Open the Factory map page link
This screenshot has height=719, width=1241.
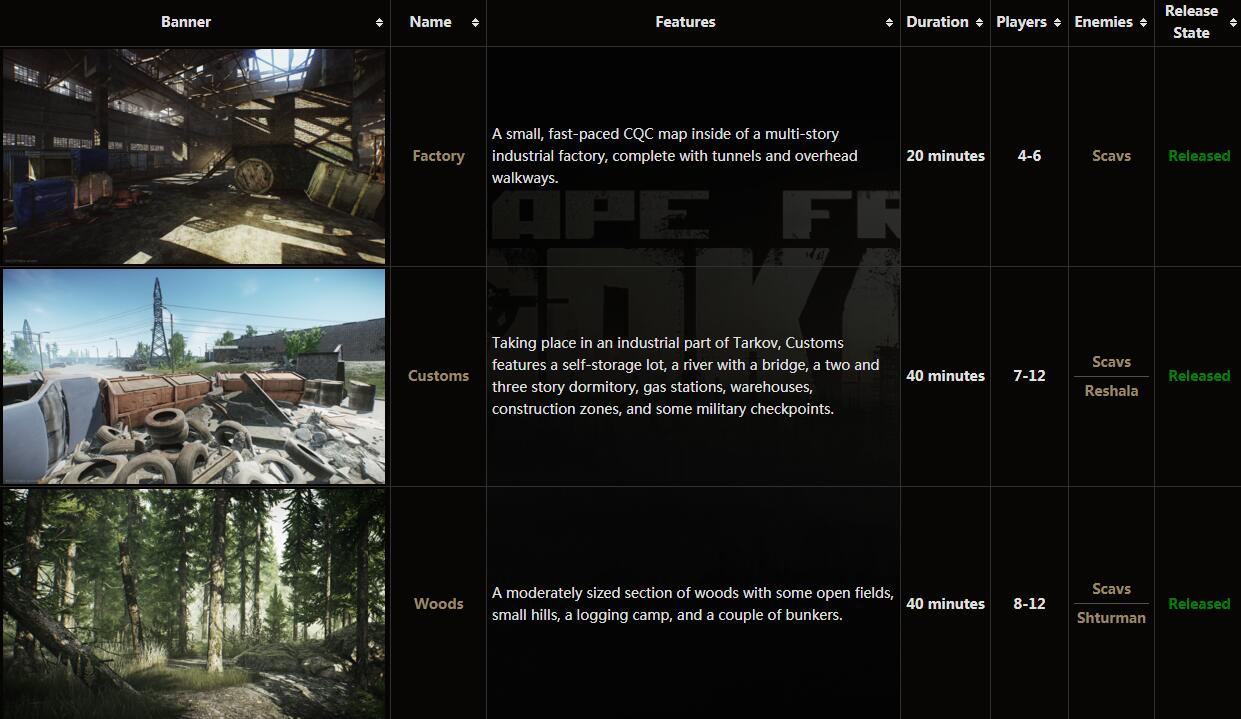coord(438,156)
